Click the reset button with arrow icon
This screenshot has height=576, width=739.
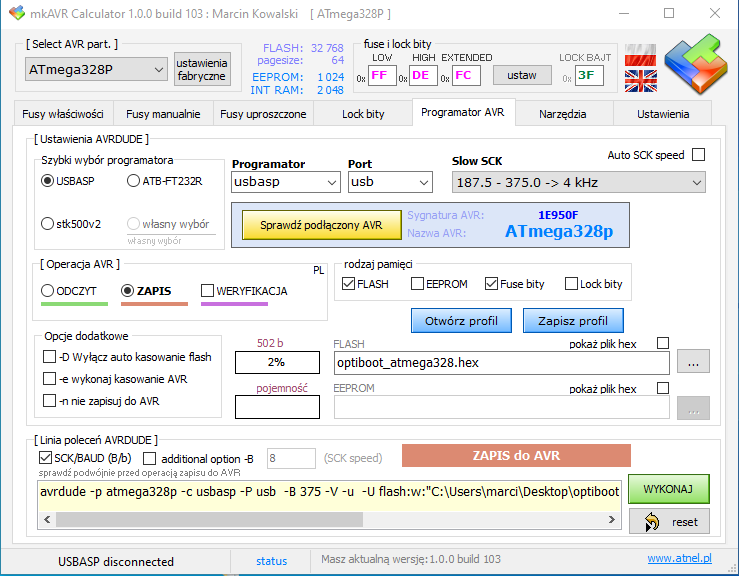click(x=669, y=521)
